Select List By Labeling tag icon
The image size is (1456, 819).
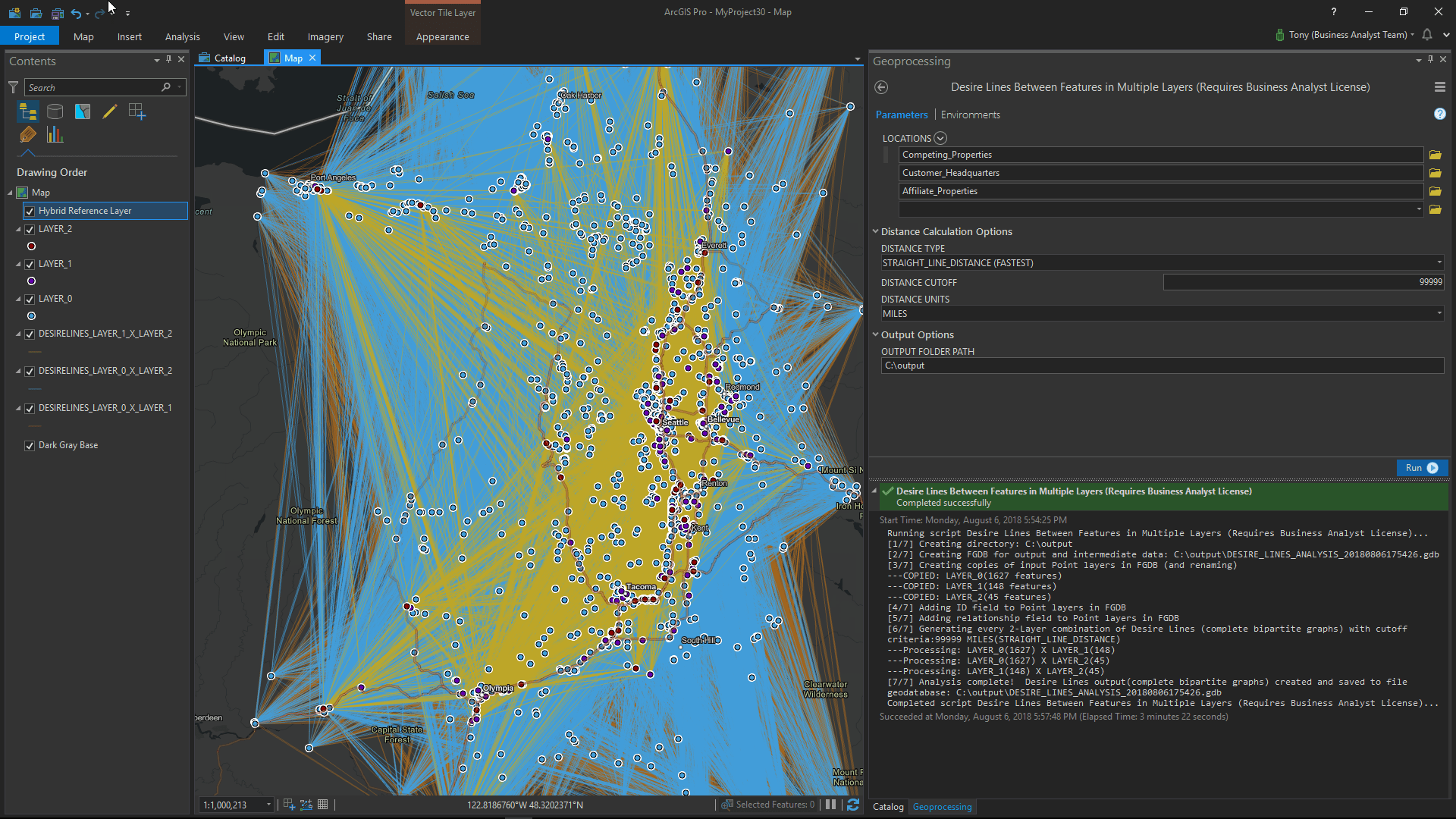[x=28, y=135]
